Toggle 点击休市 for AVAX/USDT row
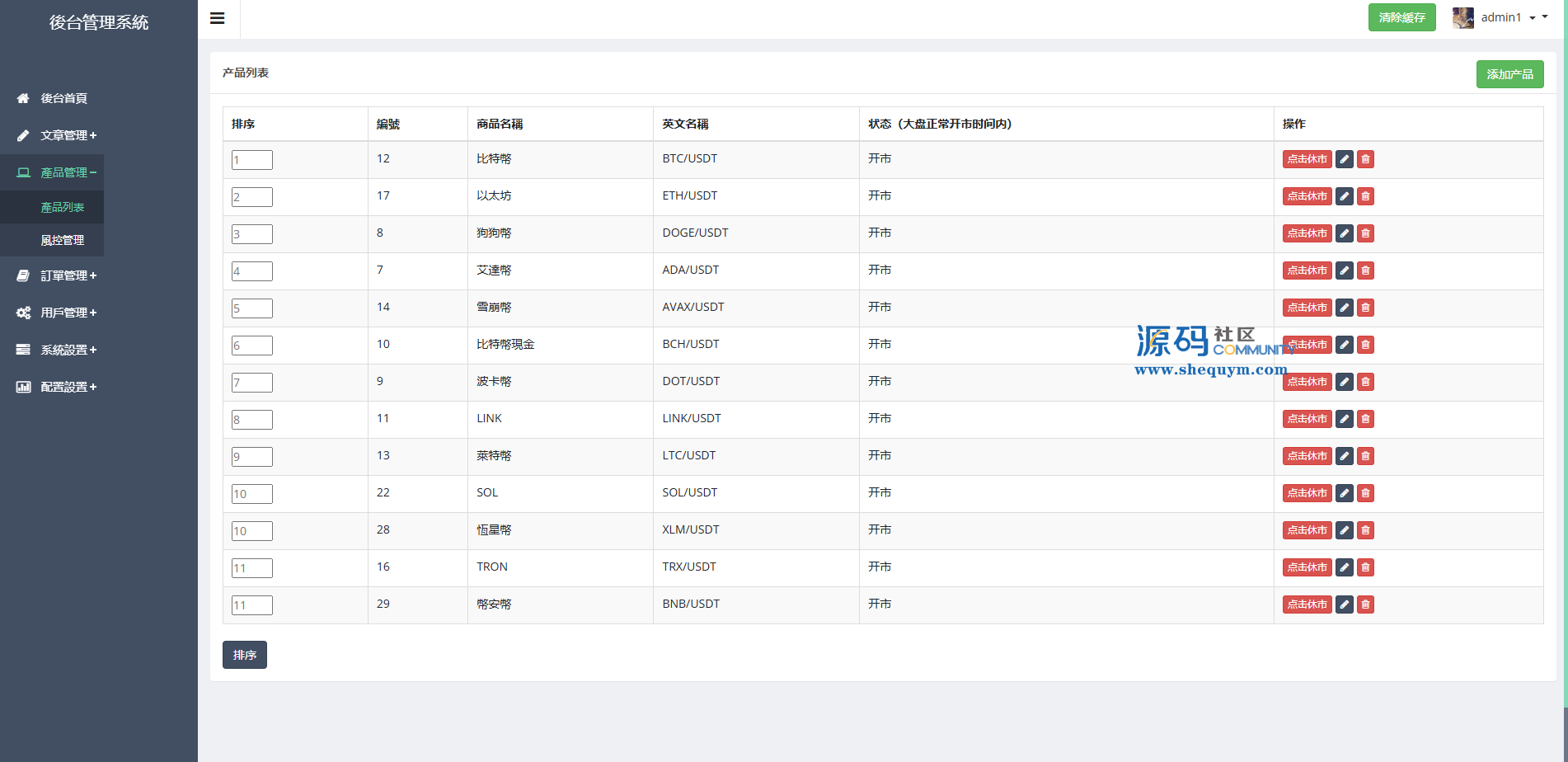Viewport: 1568px width, 762px height. pos(1307,308)
